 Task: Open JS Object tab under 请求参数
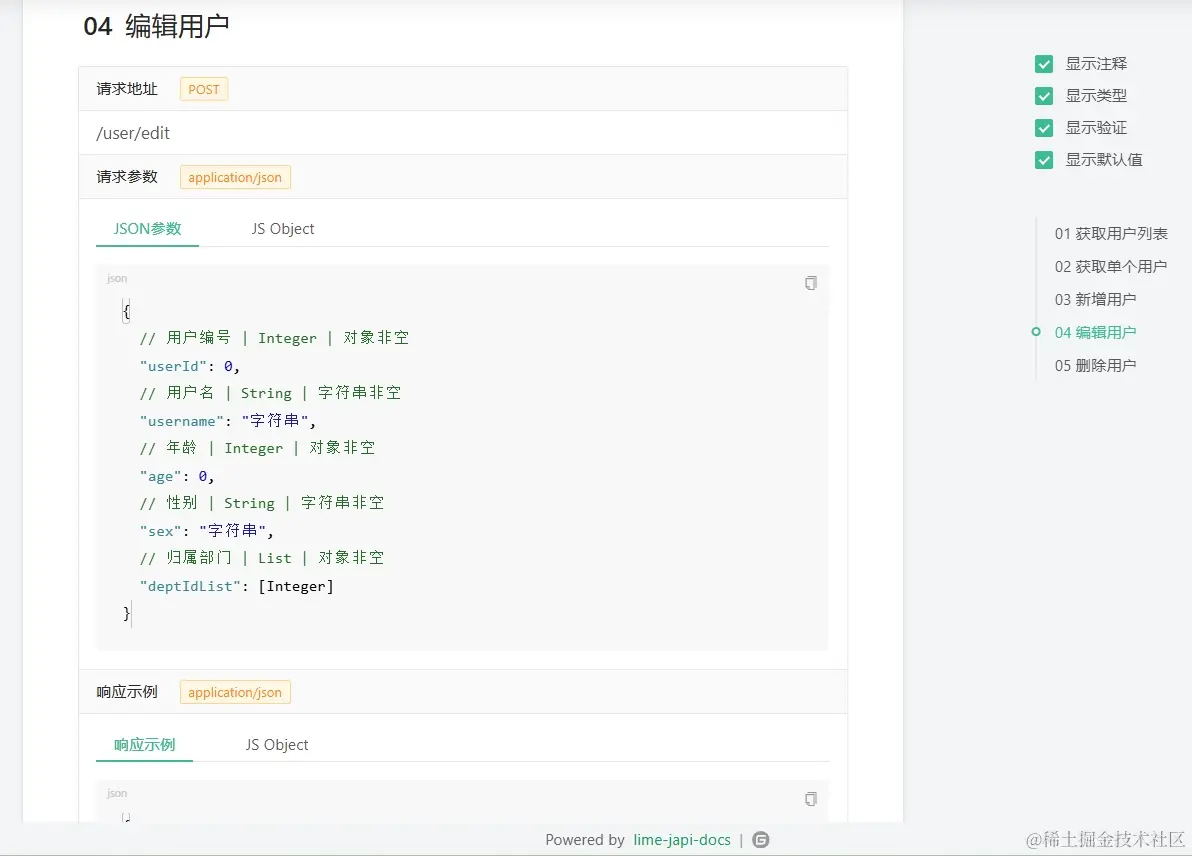(x=283, y=229)
